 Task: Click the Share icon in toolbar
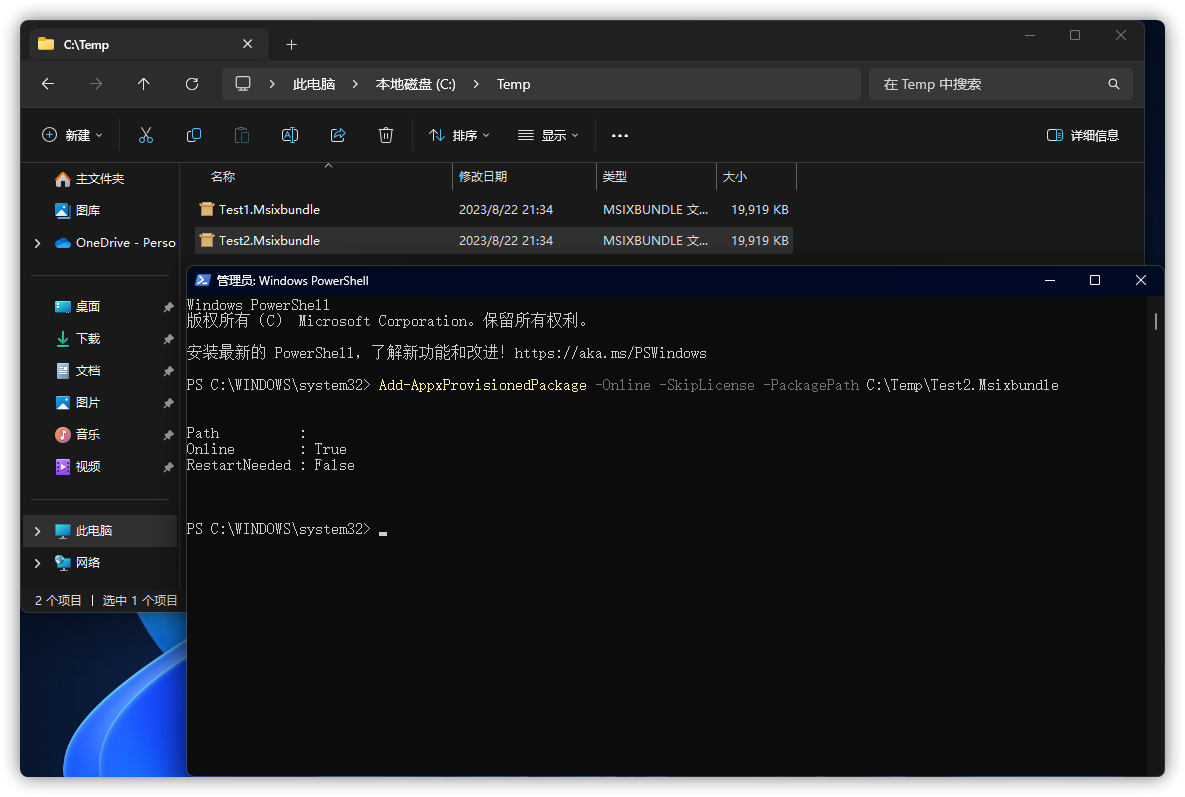338,135
